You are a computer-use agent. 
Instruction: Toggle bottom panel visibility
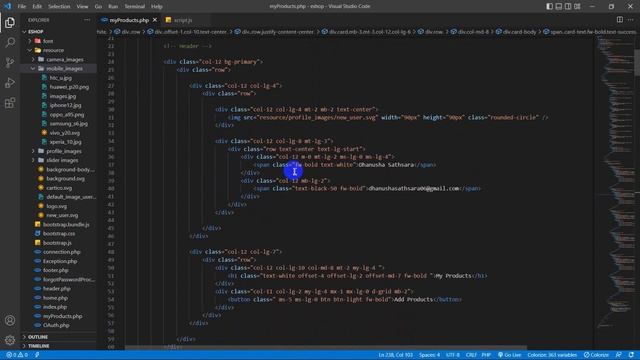559,6
